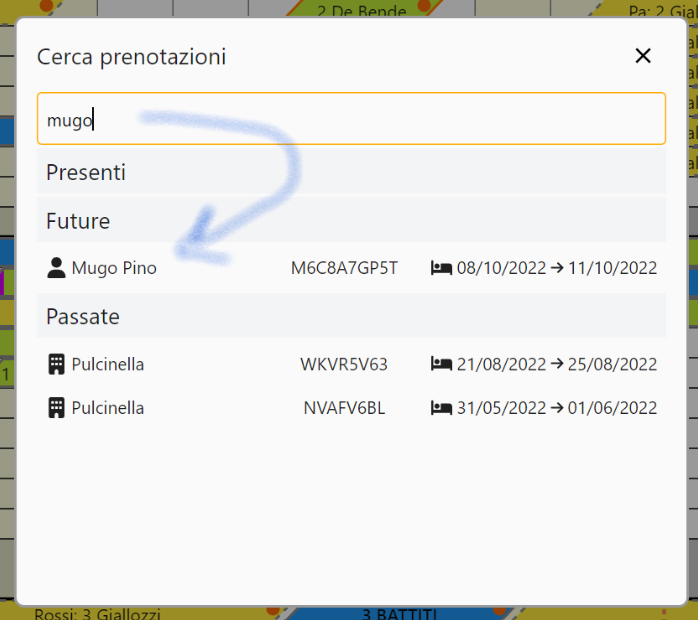
Task: Click arrow between 31/05/2022 and 01/06/2022
Action: (557, 408)
